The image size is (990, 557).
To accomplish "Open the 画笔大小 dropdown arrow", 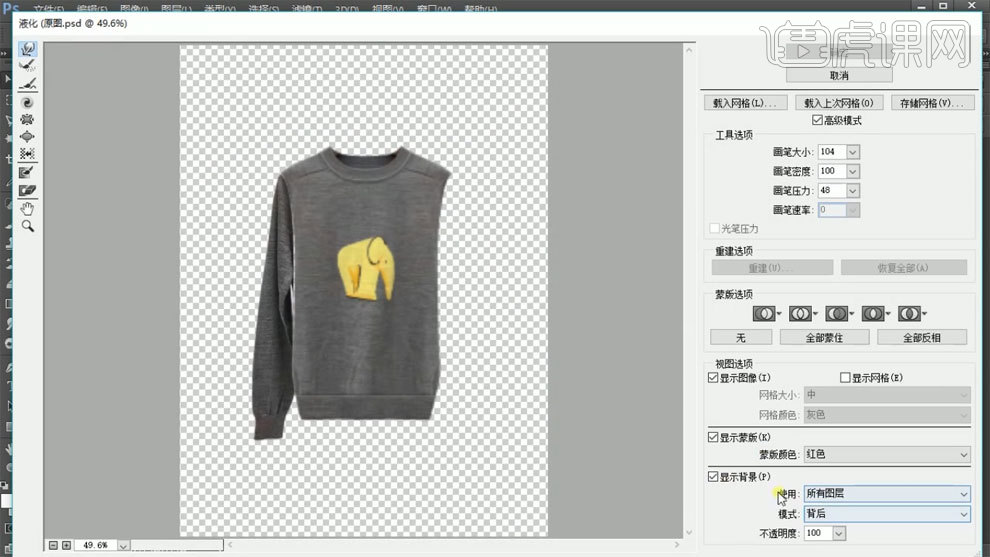I will (852, 152).
